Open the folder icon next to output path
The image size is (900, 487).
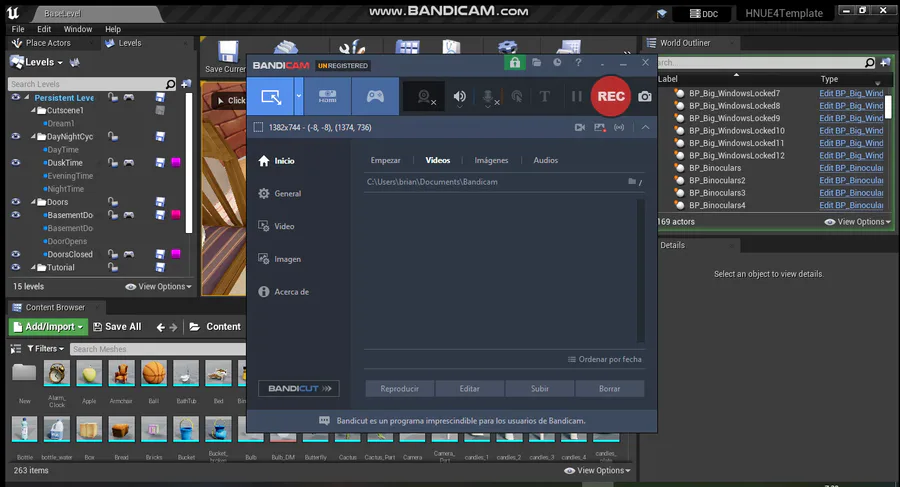632,181
